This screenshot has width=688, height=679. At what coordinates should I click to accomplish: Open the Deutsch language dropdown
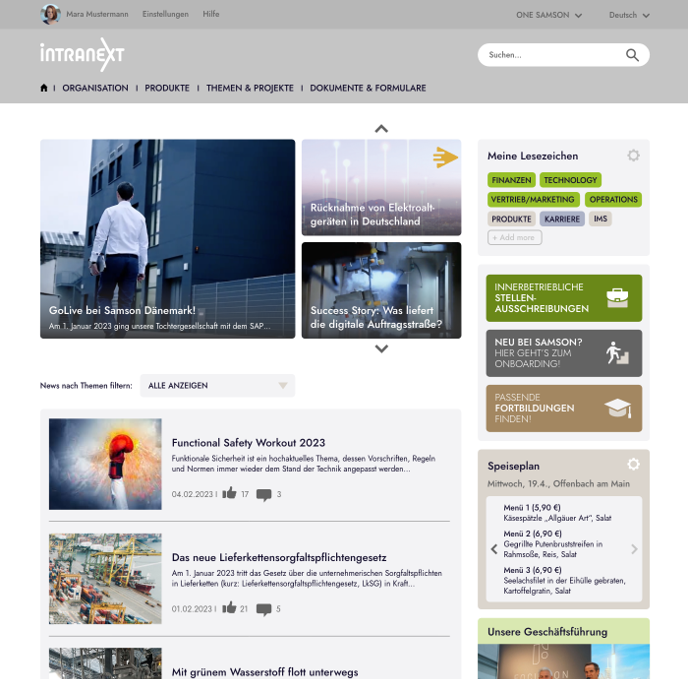(x=629, y=15)
